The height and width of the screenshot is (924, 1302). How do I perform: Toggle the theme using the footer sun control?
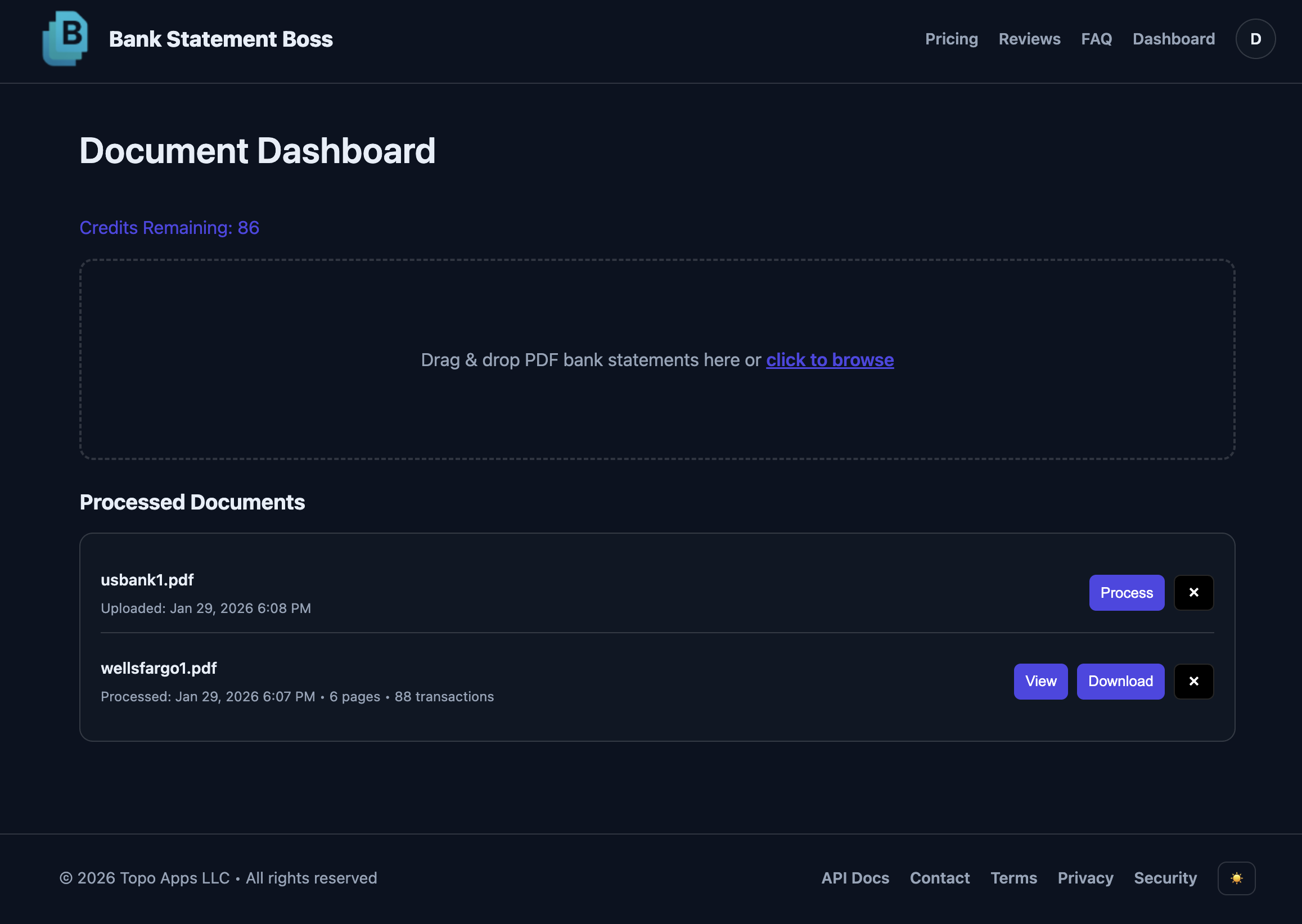point(1236,878)
